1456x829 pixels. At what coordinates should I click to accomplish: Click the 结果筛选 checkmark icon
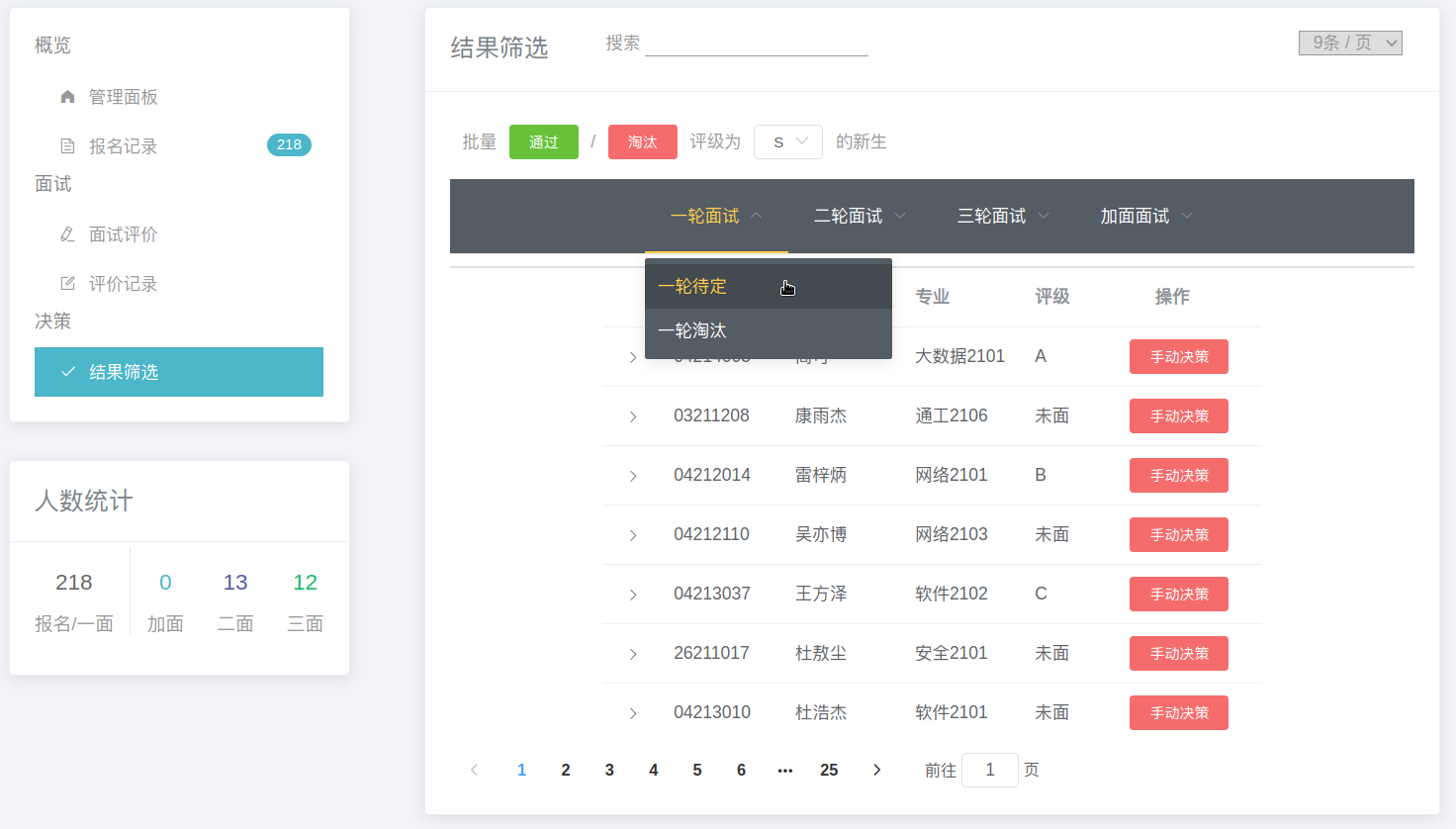pyautogui.click(x=67, y=372)
